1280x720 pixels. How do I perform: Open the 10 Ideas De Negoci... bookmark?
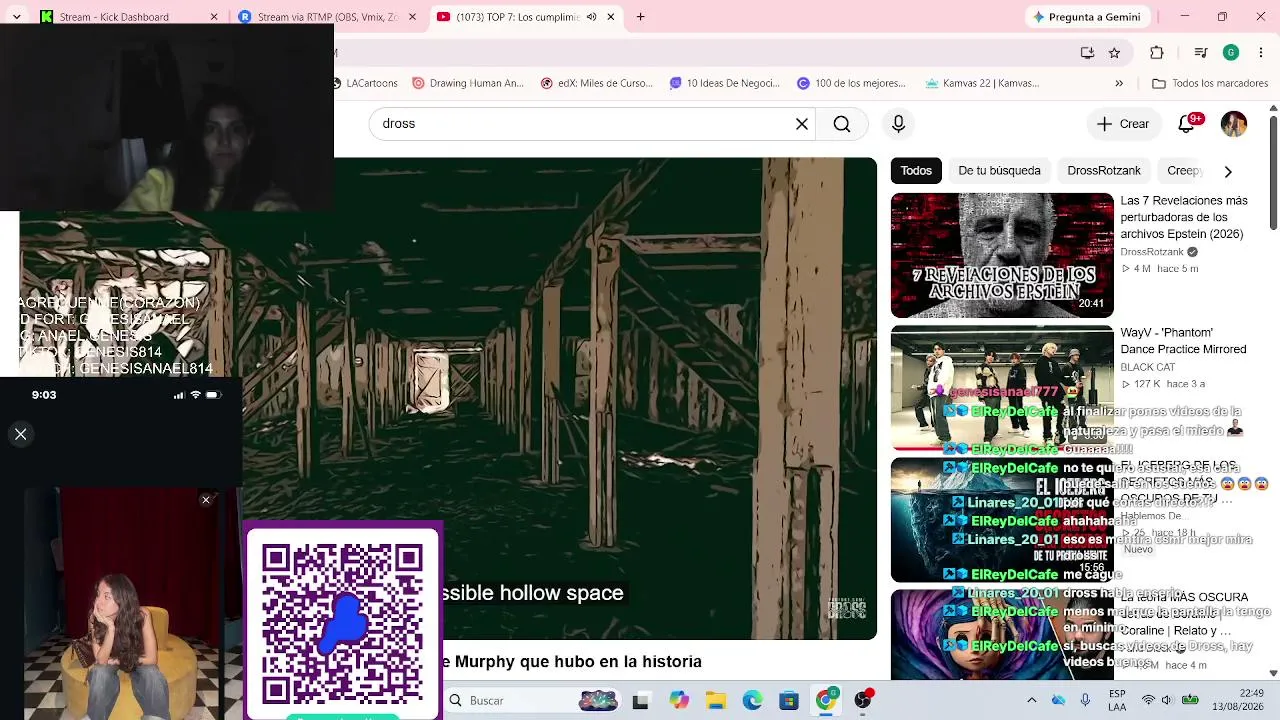click(725, 83)
